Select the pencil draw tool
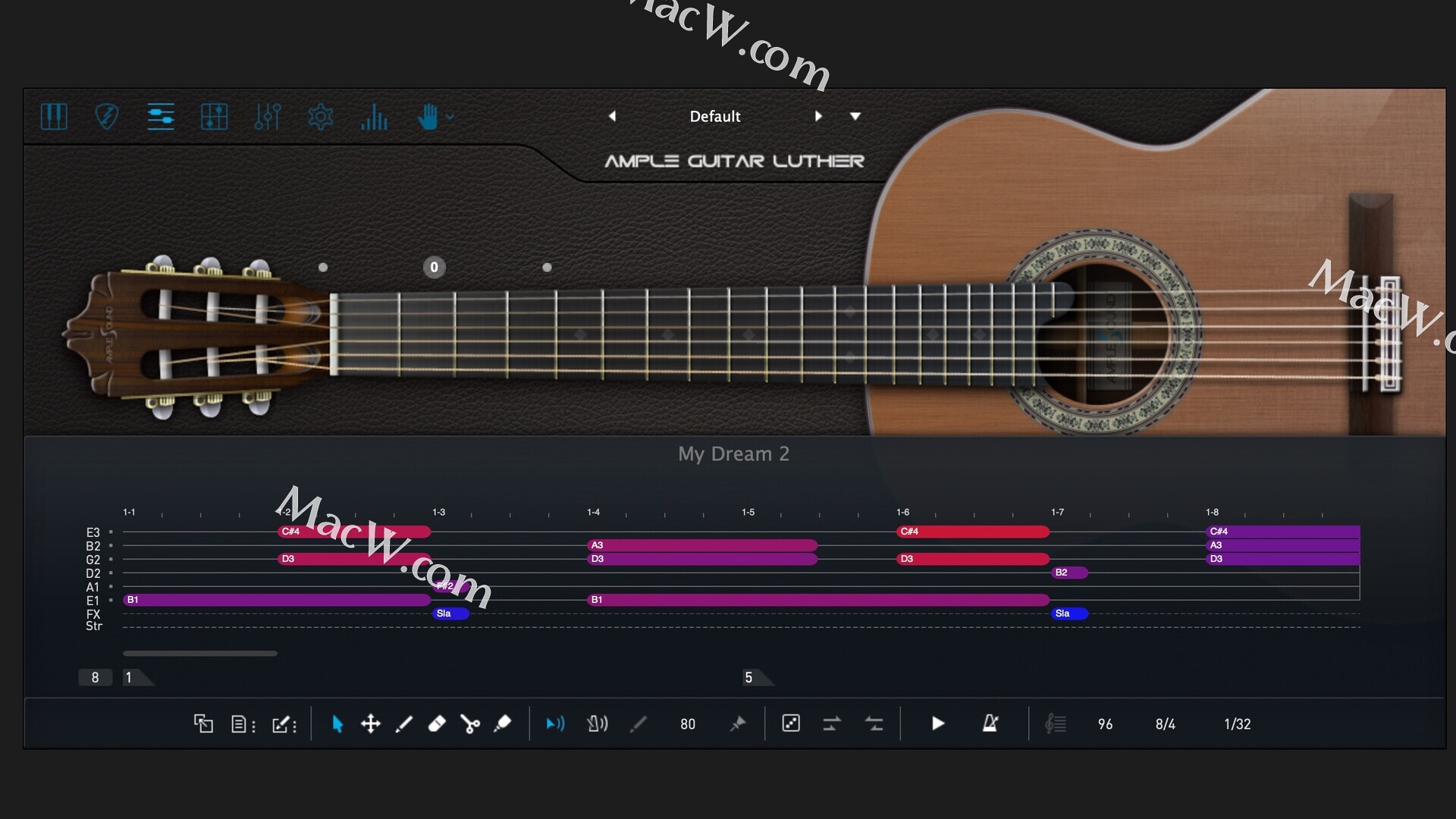This screenshot has height=819, width=1456. click(404, 724)
